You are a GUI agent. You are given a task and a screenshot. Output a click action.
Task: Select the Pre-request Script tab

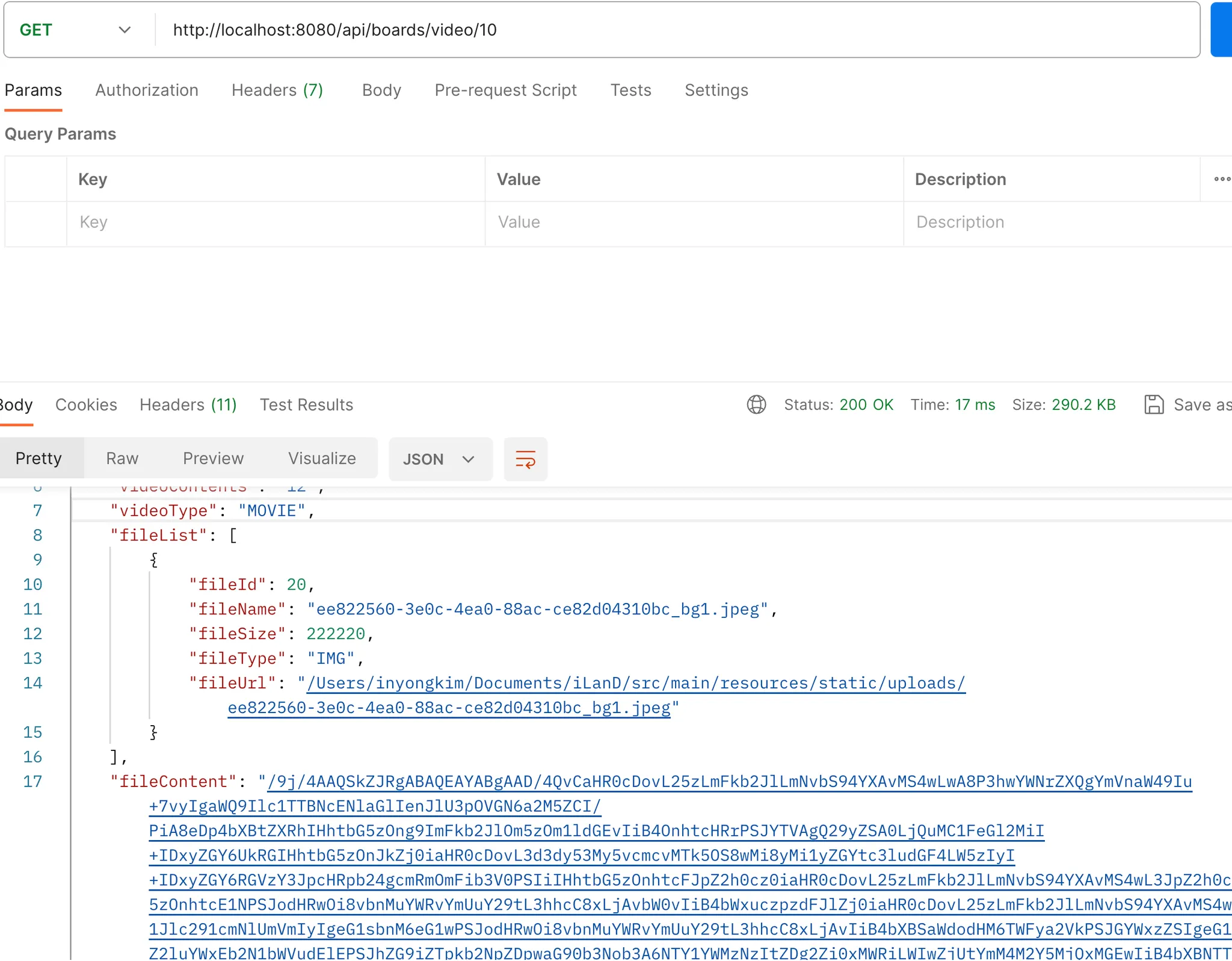(505, 90)
